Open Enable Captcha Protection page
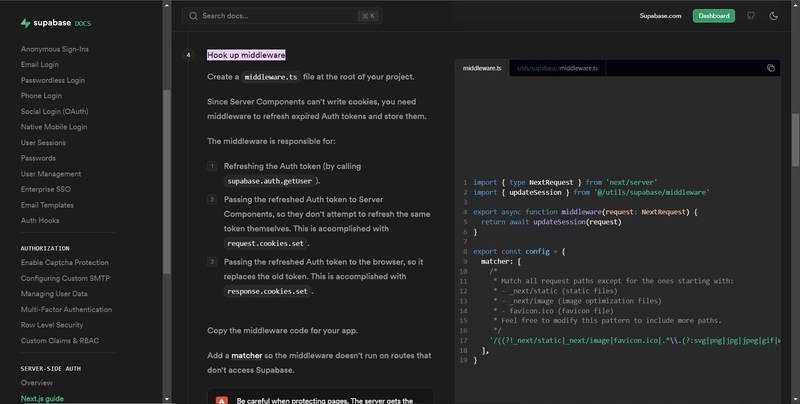Image resolution: width=800 pixels, height=404 pixels. [64, 263]
